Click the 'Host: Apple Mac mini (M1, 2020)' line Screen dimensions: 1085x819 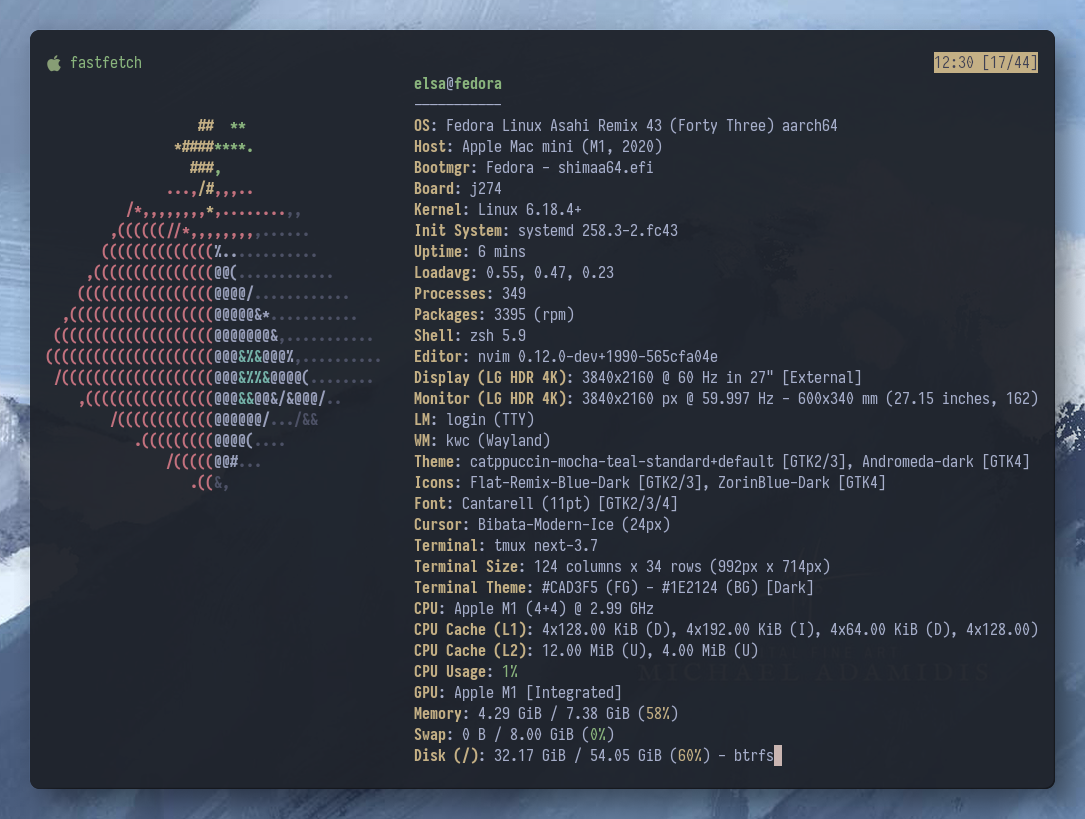click(538, 147)
